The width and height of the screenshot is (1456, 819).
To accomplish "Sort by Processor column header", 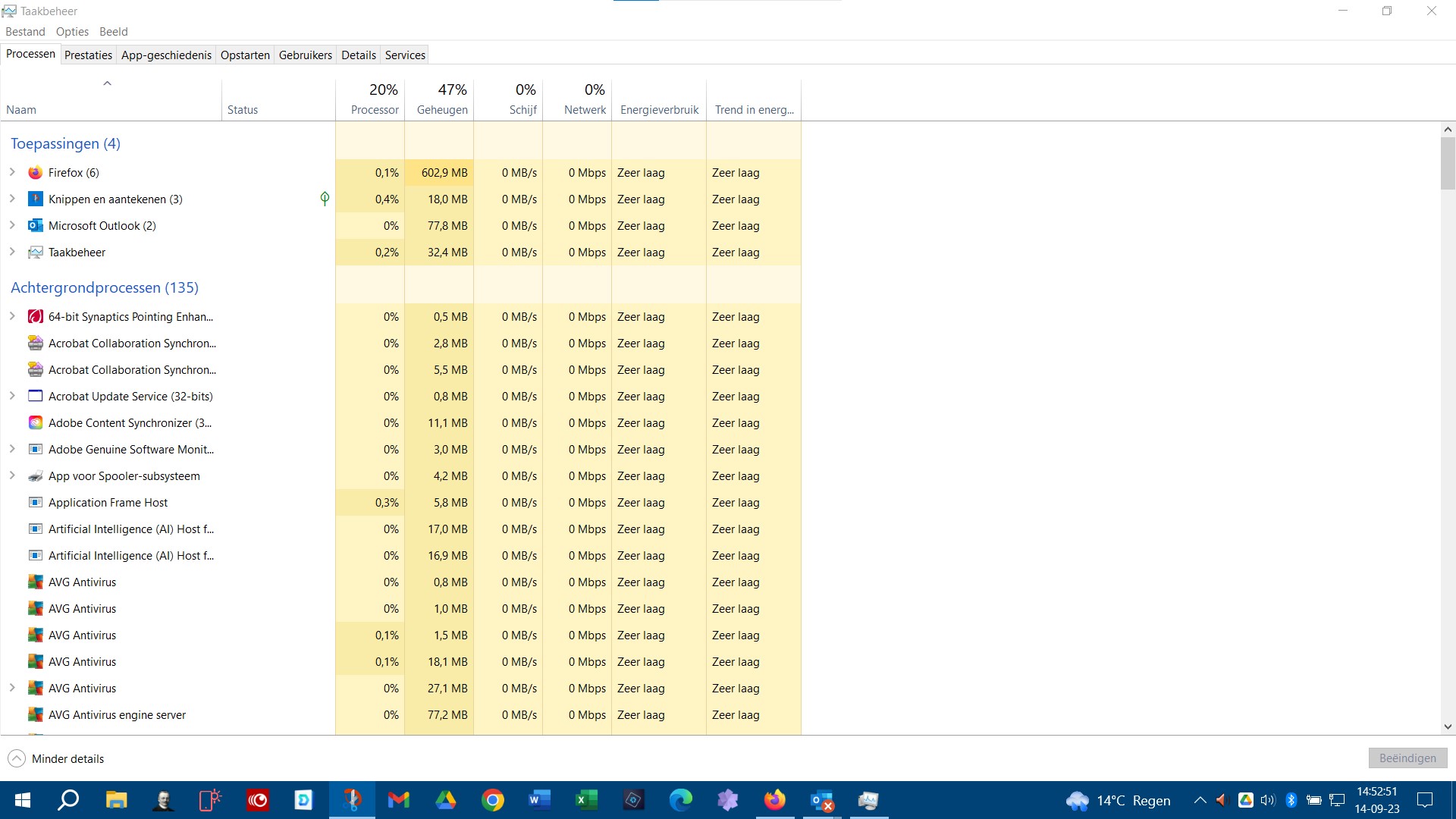I will click(x=370, y=100).
